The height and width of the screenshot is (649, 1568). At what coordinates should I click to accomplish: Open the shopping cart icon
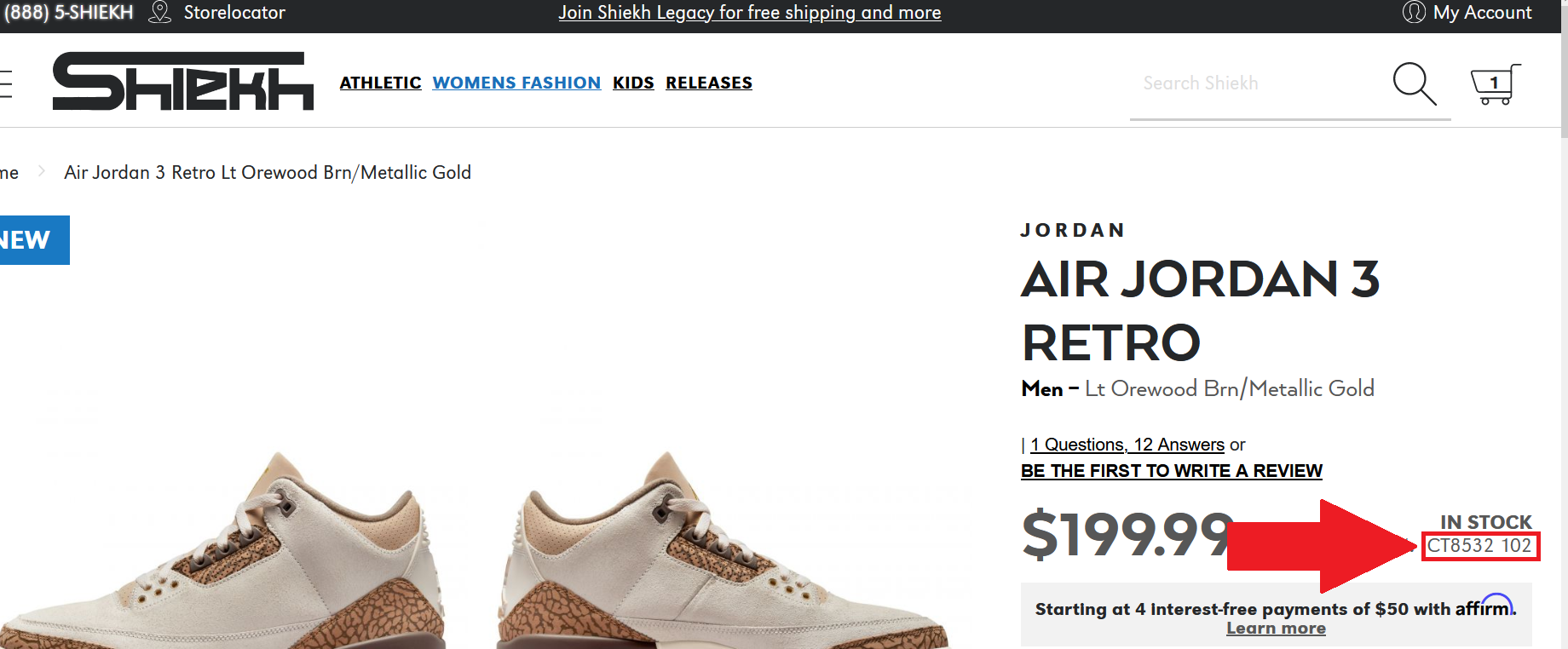(x=1495, y=83)
